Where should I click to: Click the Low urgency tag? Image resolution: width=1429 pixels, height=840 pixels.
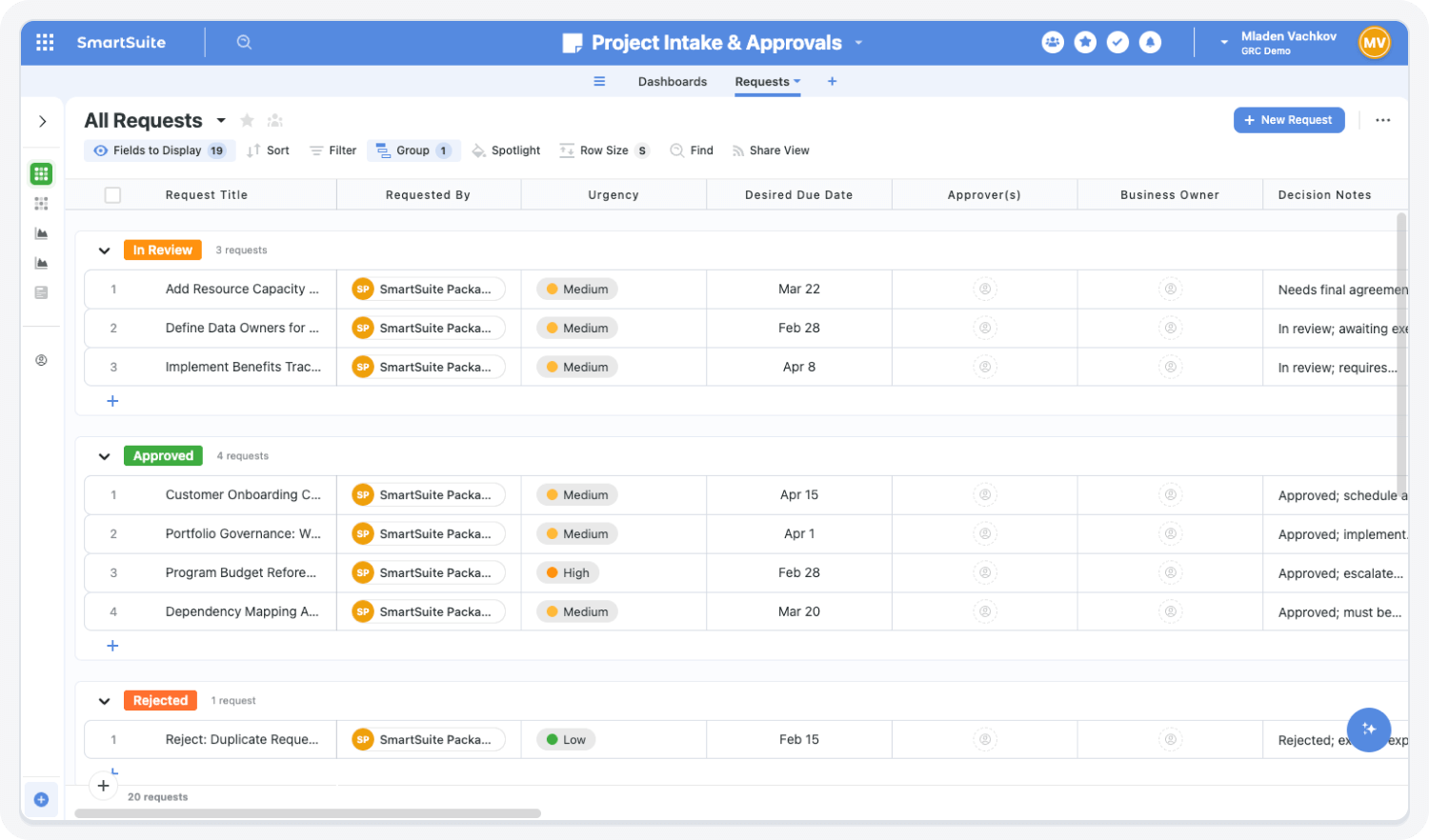(x=566, y=739)
